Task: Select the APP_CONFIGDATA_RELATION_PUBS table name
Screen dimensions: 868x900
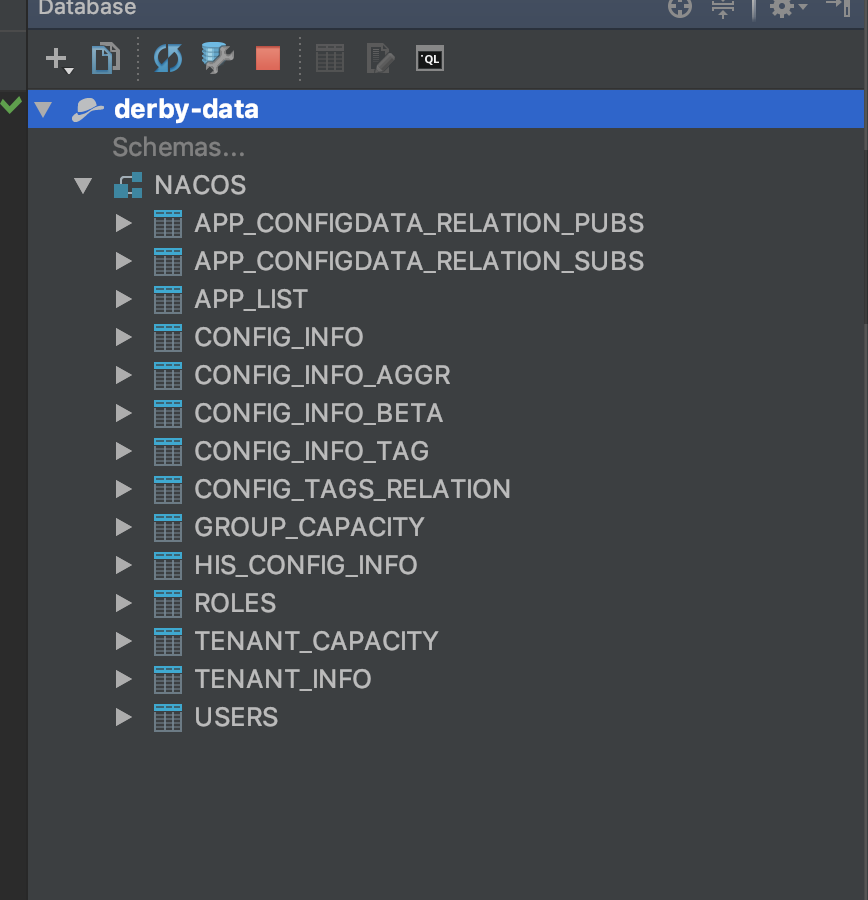Action: point(419,223)
